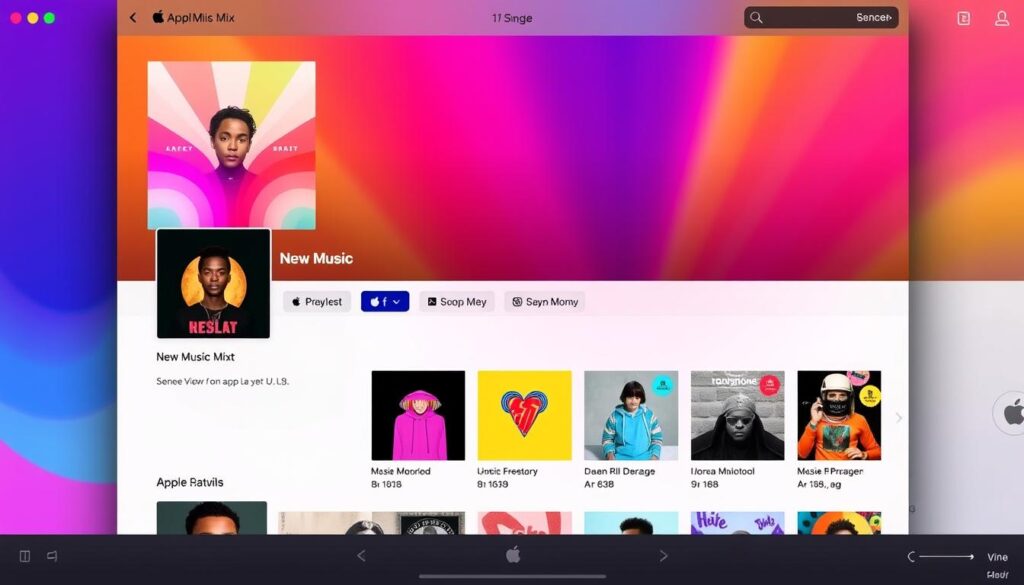
Task: Open the large rainbow album cover
Action: click(232, 145)
